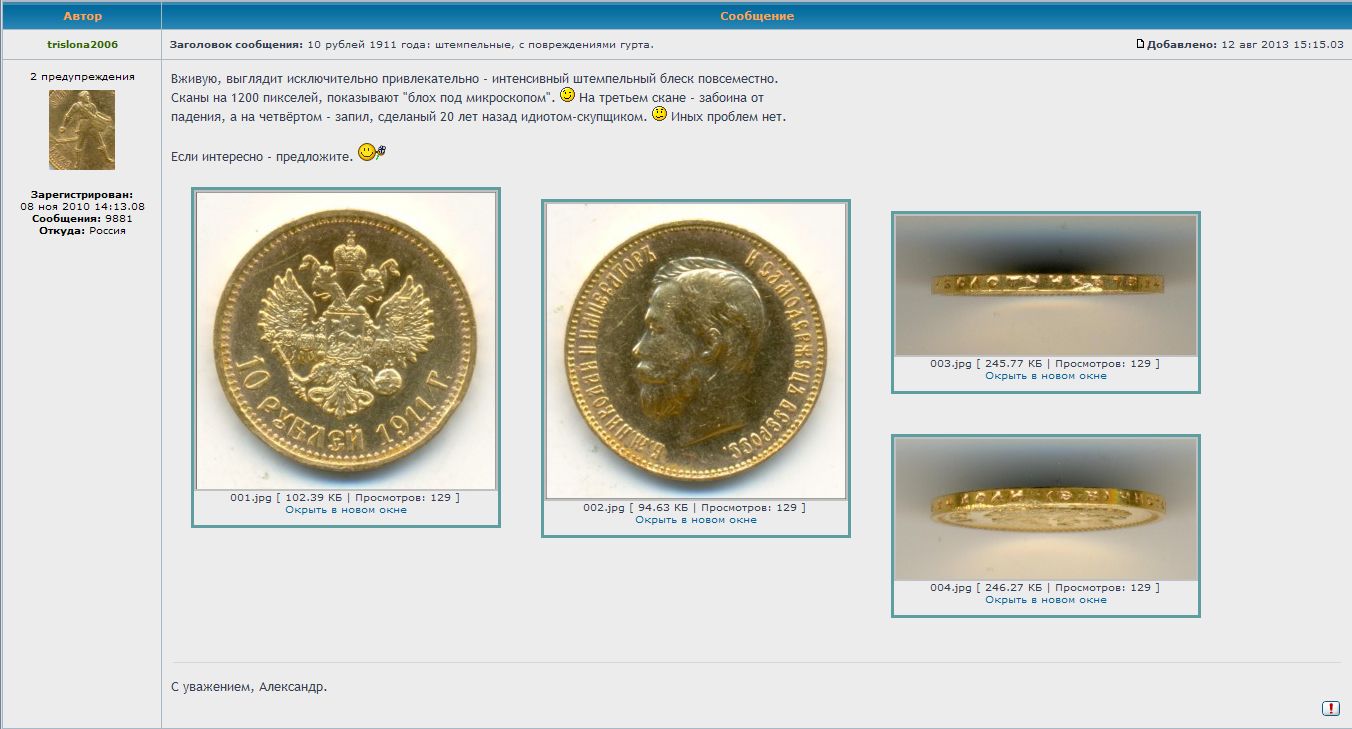Image resolution: width=1352 pixels, height=729 pixels.
Task: Click the red exclamation report post icon
Action: pos(1330,708)
